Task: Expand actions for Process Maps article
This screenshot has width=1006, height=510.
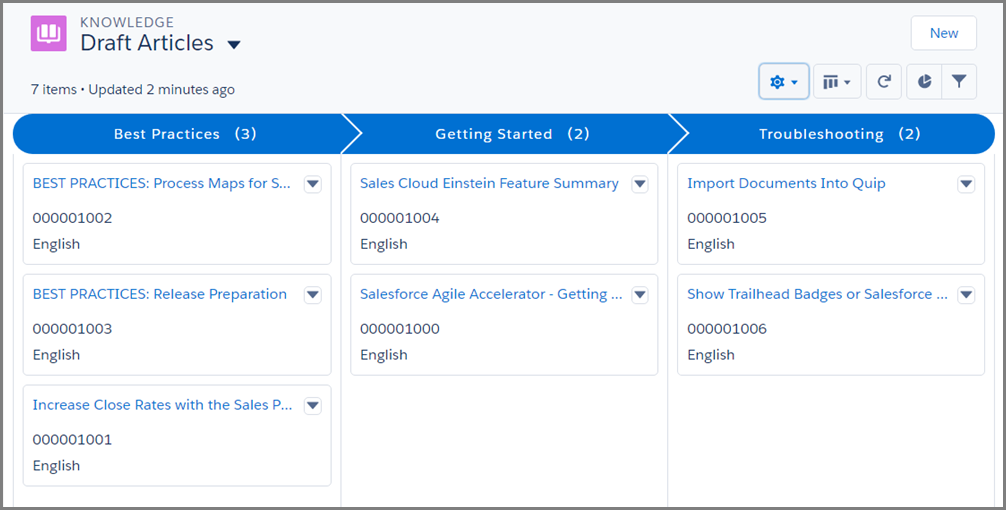Action: click(312, 184)
